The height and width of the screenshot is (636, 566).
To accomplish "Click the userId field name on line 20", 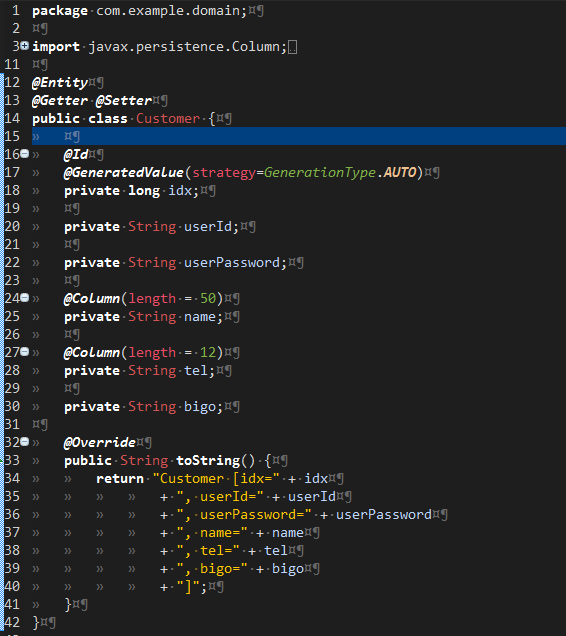I will (x=208, y=226).
